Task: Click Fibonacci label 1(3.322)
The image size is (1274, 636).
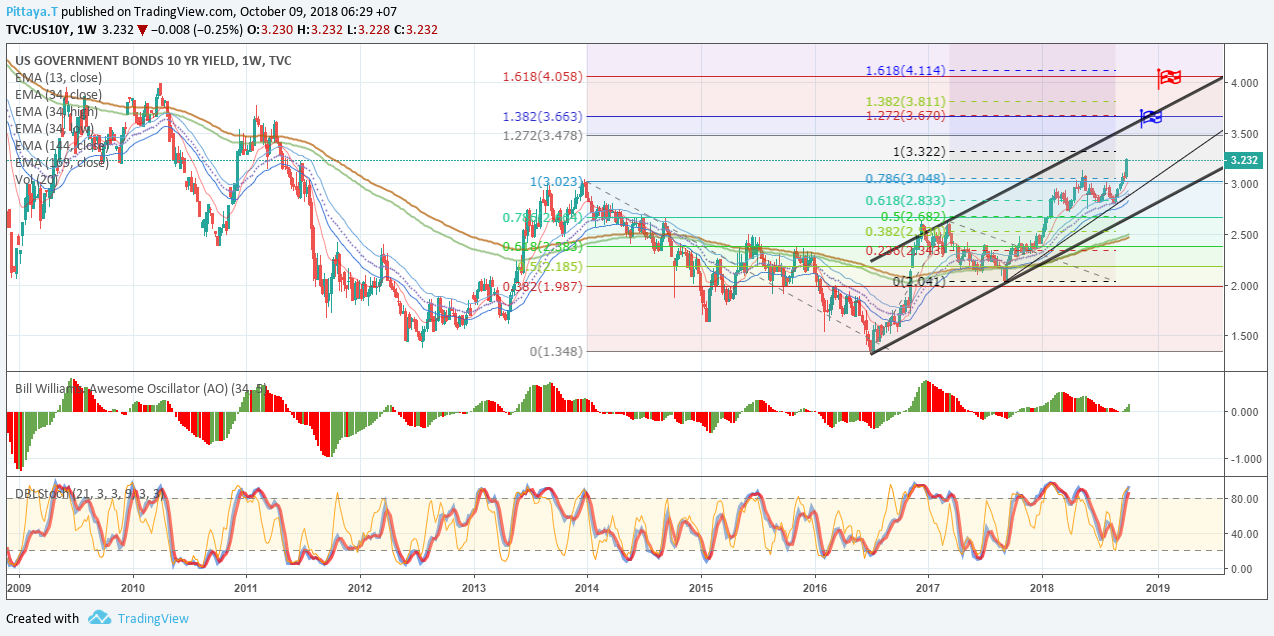Action: coord(919,151)
